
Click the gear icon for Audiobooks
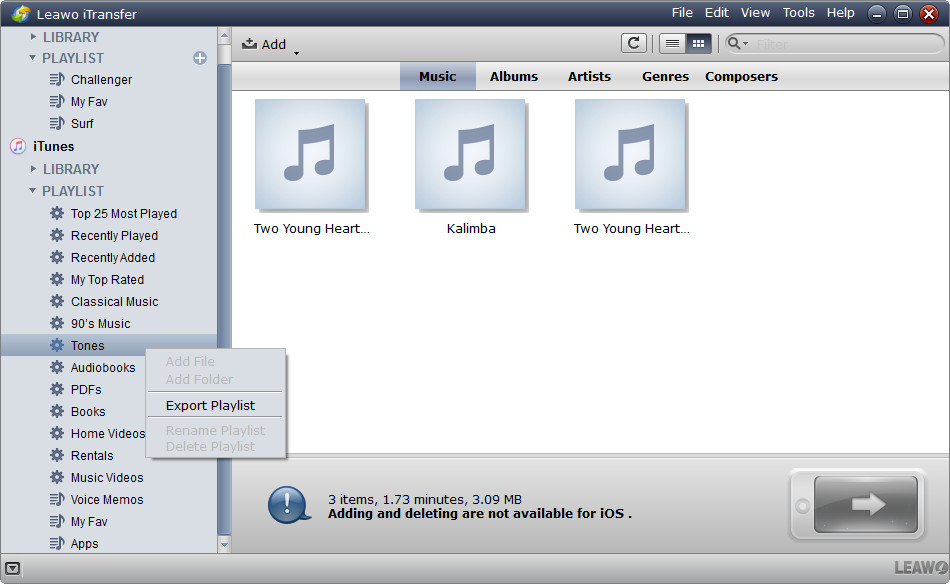click(57, 367)
